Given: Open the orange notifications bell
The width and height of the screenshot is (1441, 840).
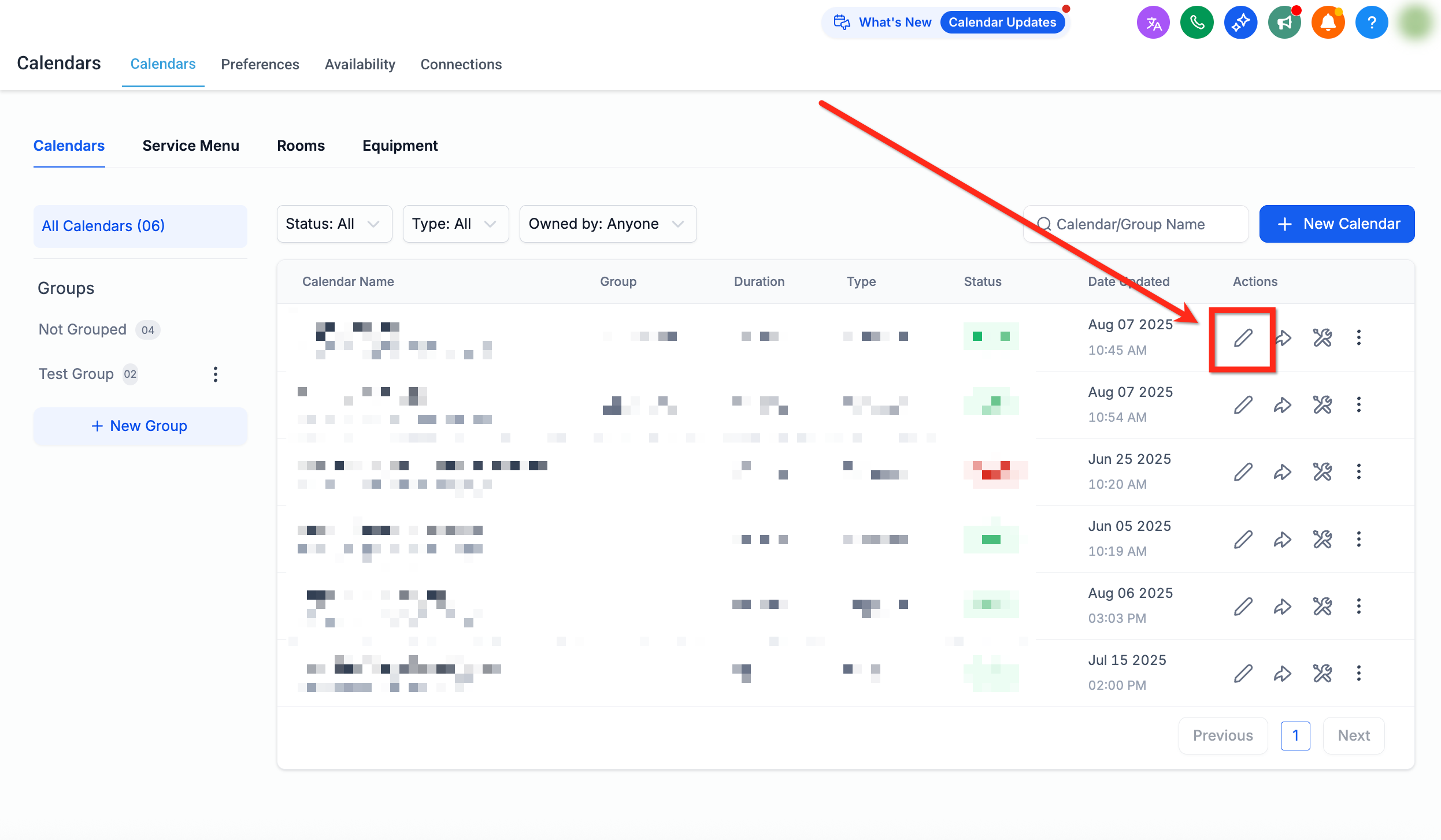Looking at the screenshot, I should tap(1328, 23).
